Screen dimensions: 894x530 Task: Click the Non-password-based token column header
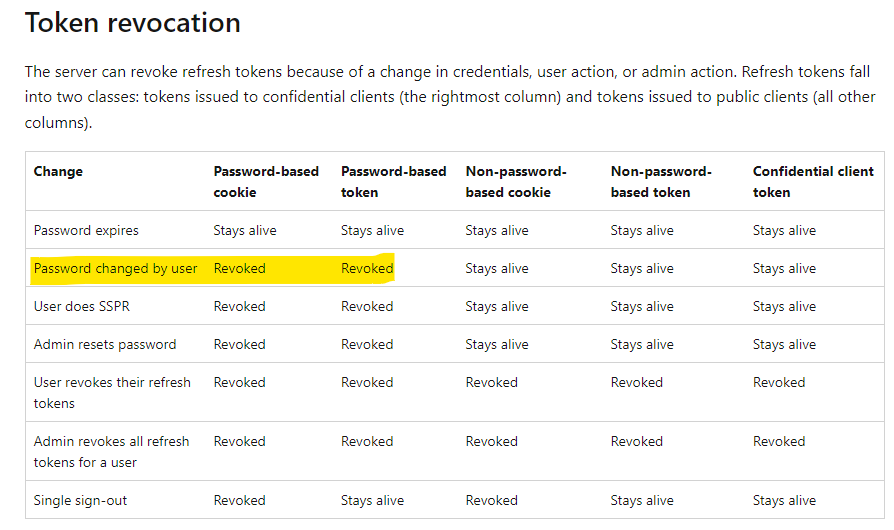[660, 181]
